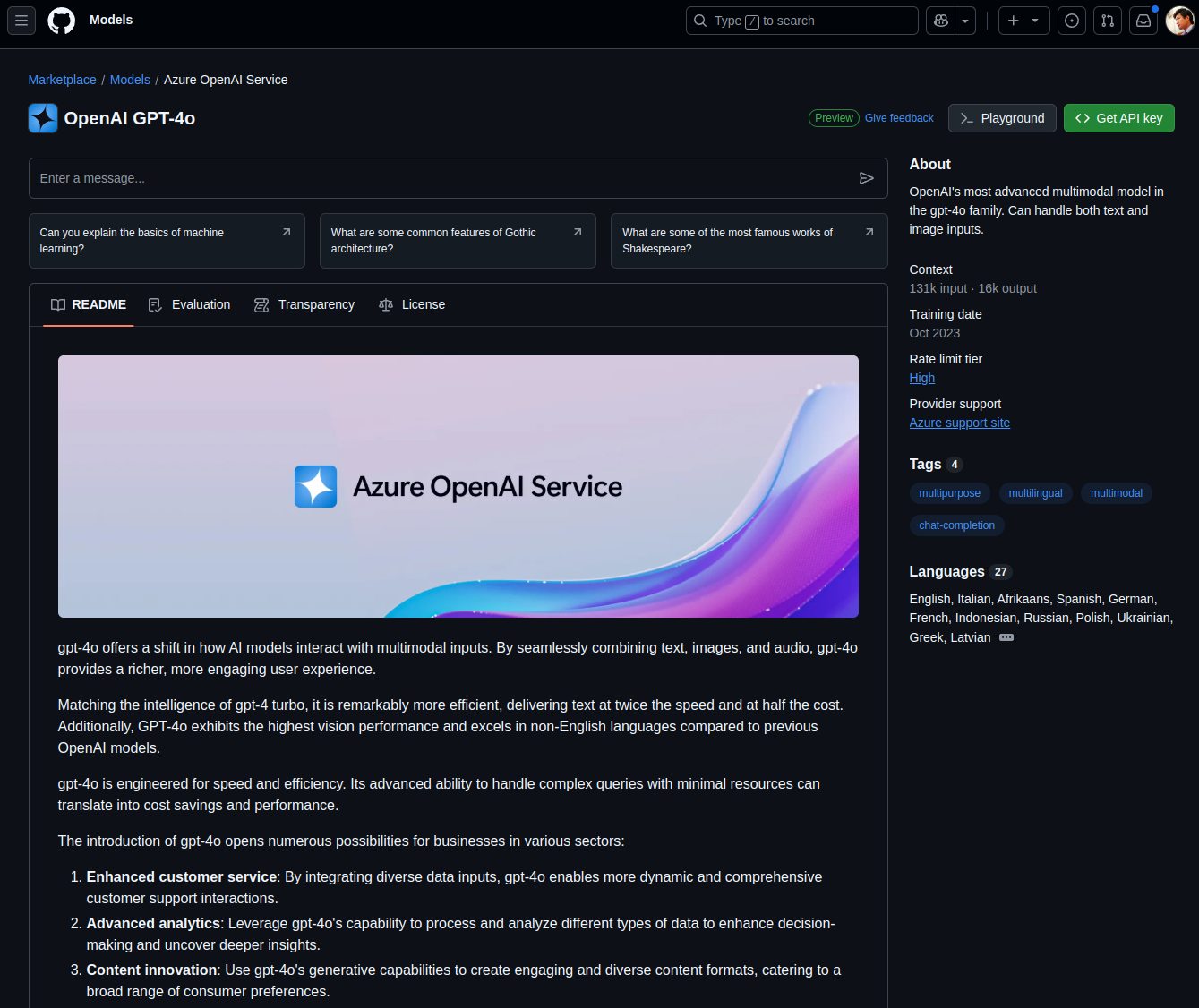Select the Shakespeare famous works prompt
This screenshot has width=1199, height=1008.
coord(749,240)
